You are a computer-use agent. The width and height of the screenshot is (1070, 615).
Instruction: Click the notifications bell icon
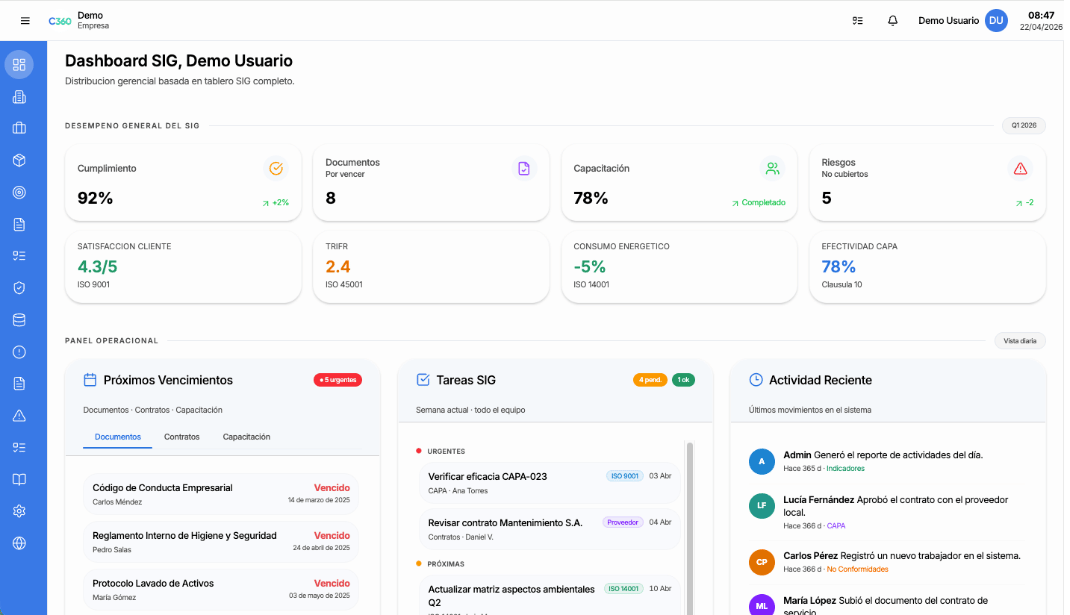point(892,21)
